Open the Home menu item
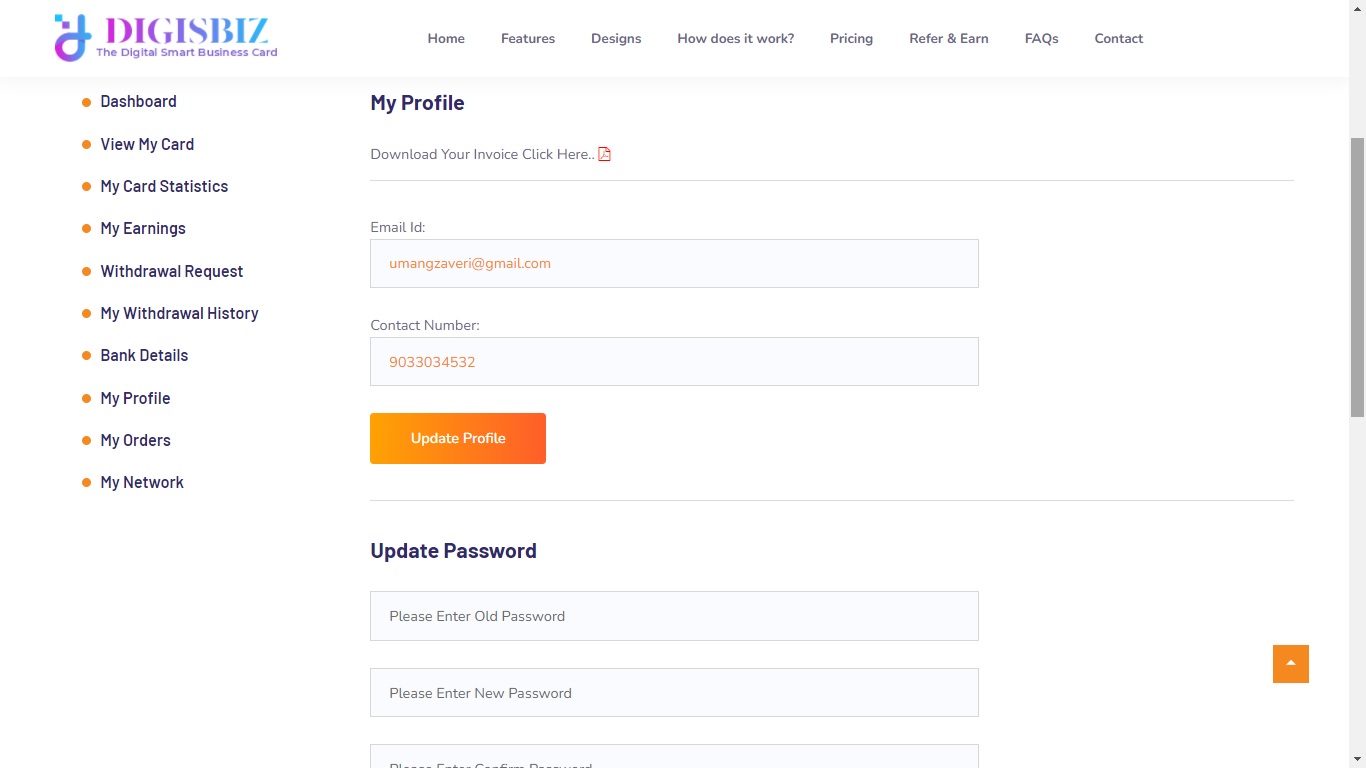Screen dimensions: 1366x768 point(446,39)
